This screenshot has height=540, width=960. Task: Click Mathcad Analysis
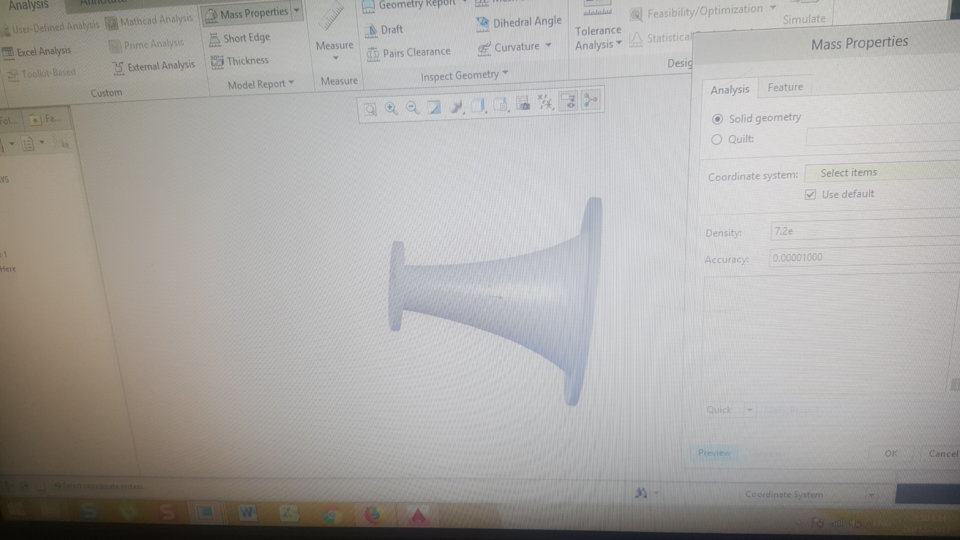[149, 21]
